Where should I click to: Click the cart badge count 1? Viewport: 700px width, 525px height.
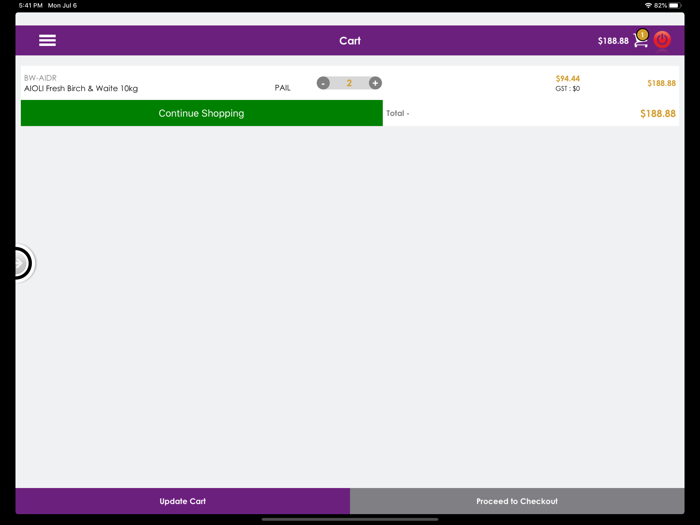coord(642,34)
